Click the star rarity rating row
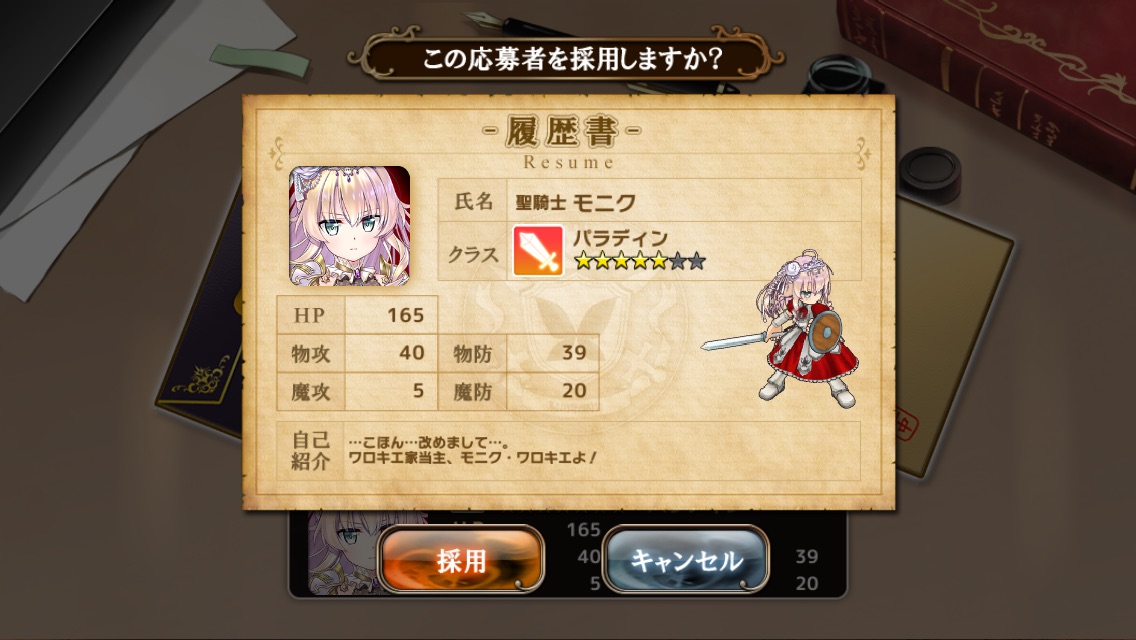This screenshot has width=1136, height=640. 639,261
